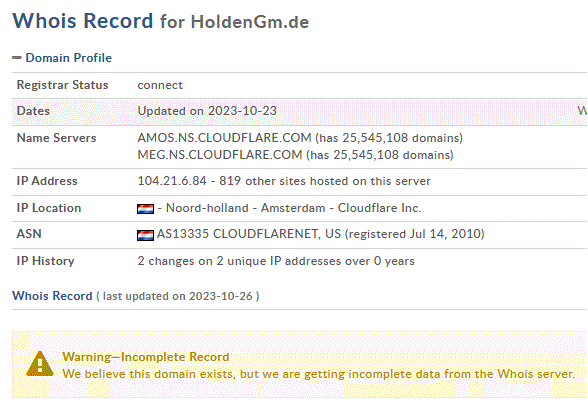Image resolution: width=588 pixels, height=404 pixels.
Task: Select the MEG.NS.CLOUDFLARE.COM name server text
Action: 220,155
